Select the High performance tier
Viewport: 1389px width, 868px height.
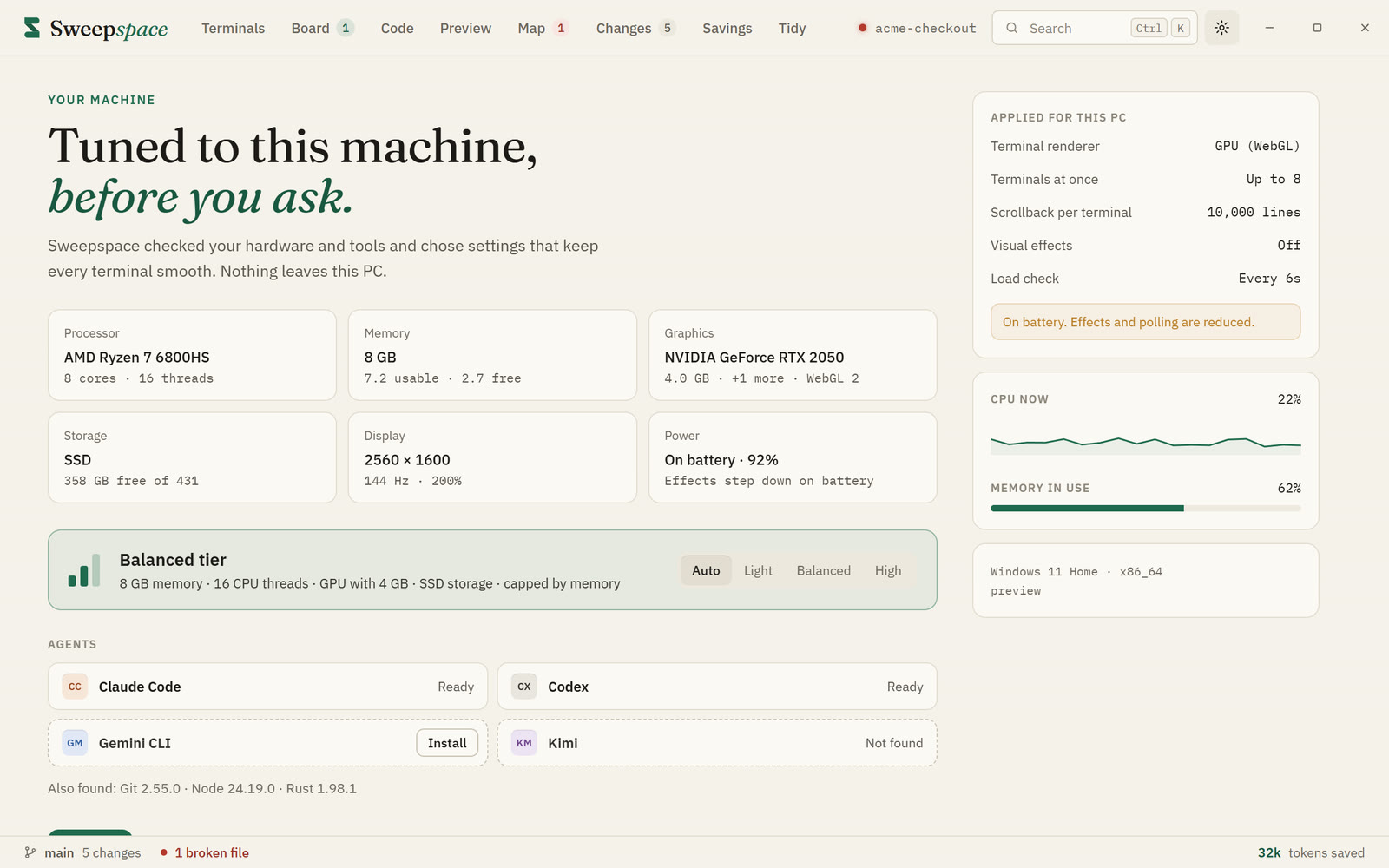click(x=888, y=570)
